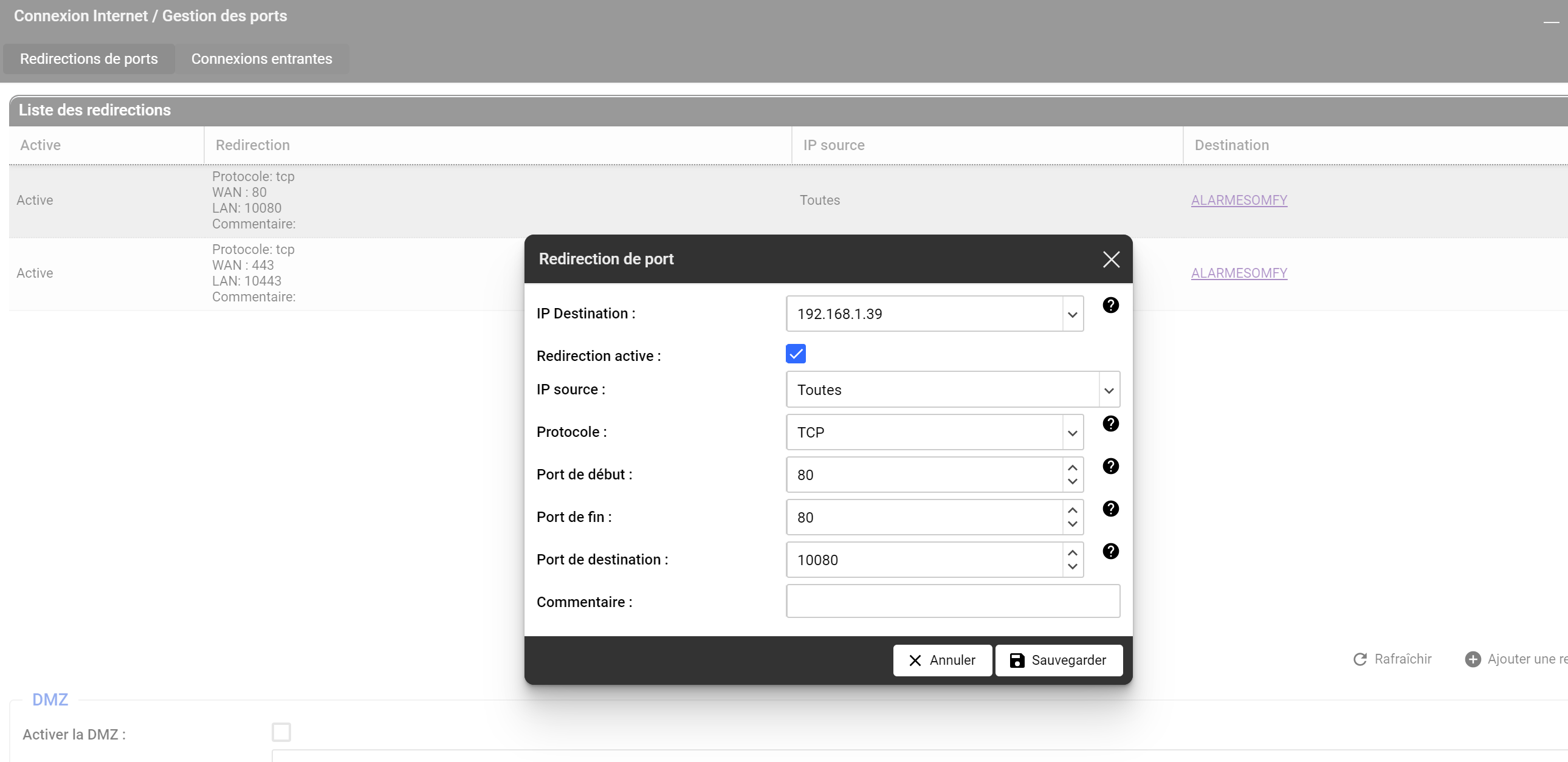1568x762 pixels.
Task: Click the plus icon to add redirection
Action: 1473,659
